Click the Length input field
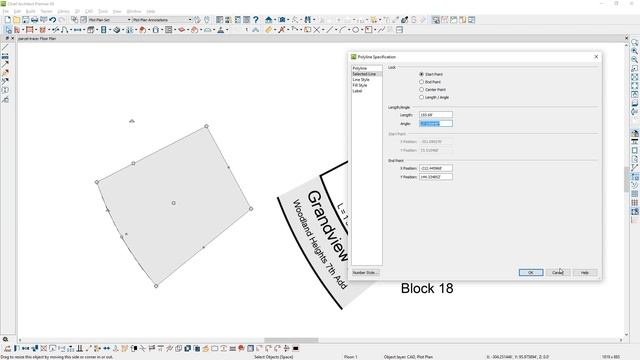The height and width of the screenshot is (360, 640). pos(436,115)
